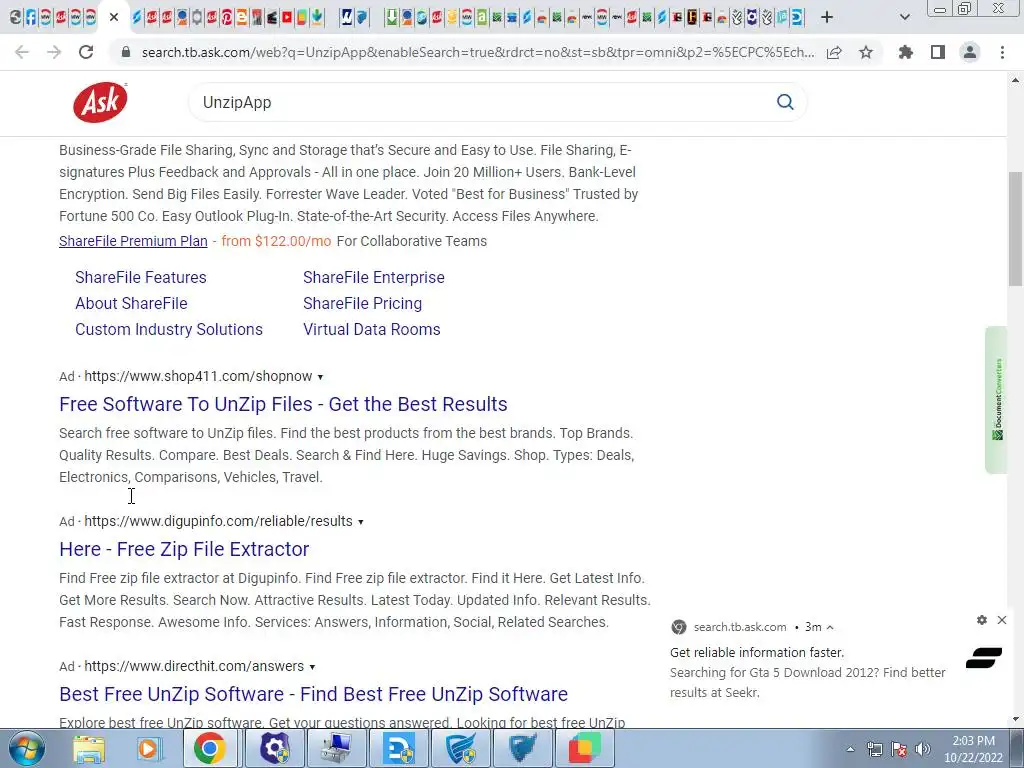The image size is (1024, 768).
Task: Open the Windows Start menu
Action: click(x=26, y=748)
